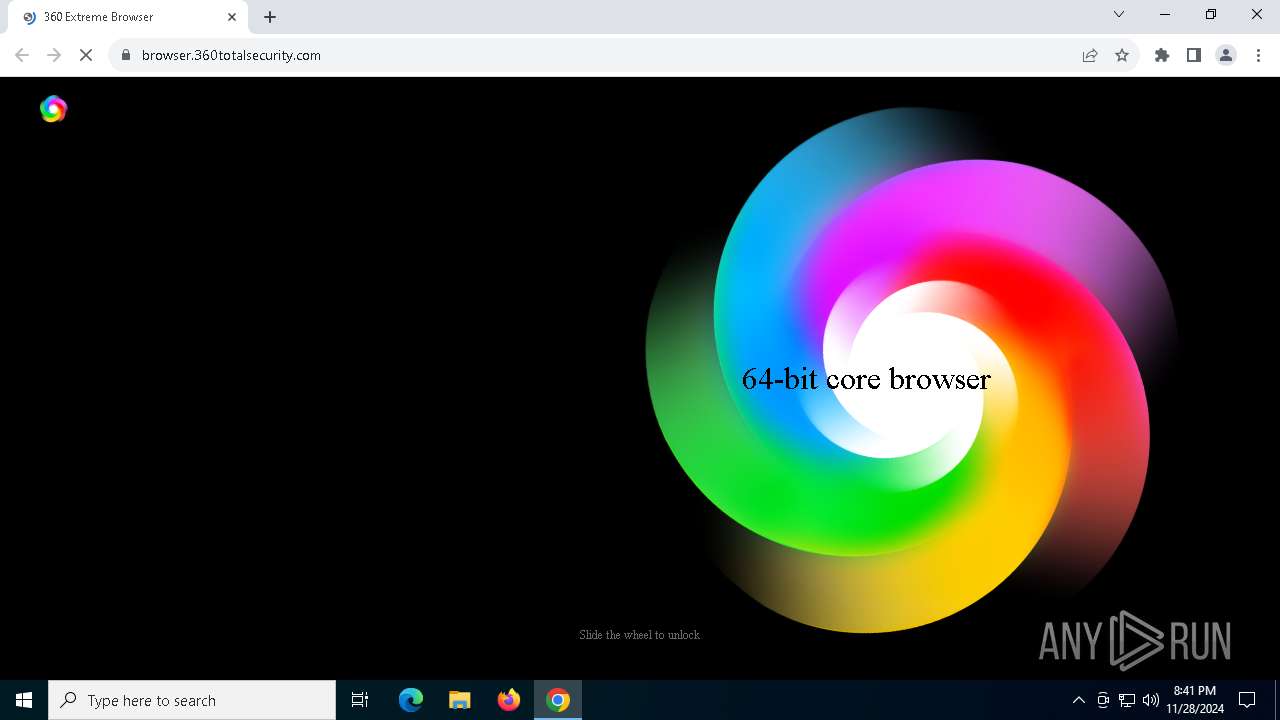Screen dimensions: 1280x720
Task: Open the Chrome profile avatar
Action: [x=1226, y=55]
